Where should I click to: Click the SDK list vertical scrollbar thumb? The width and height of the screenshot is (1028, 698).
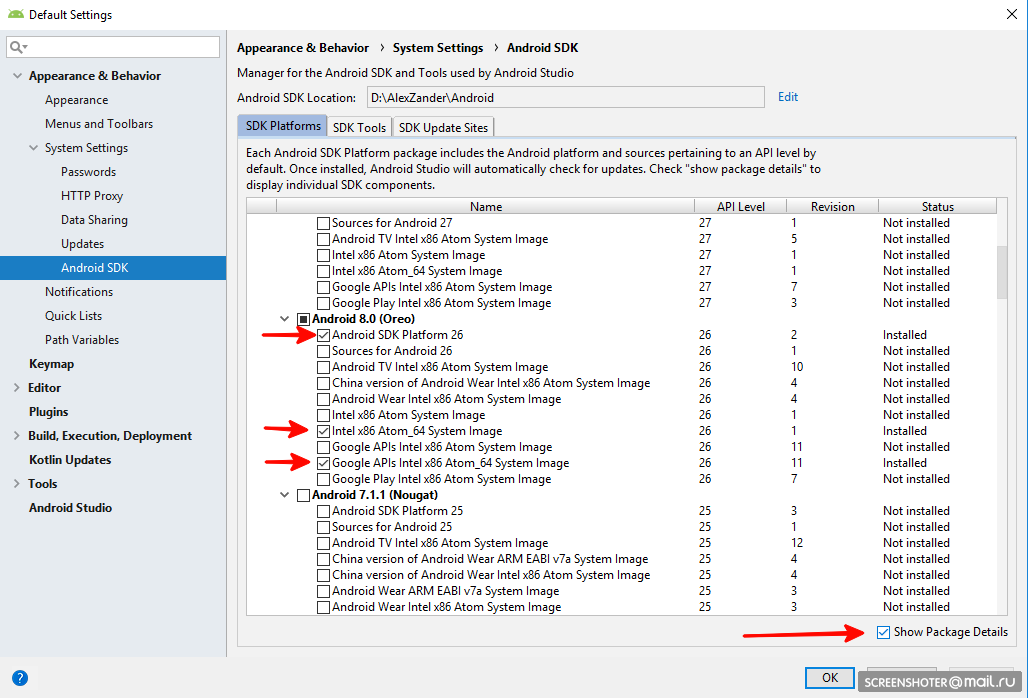pos(1002,272)
